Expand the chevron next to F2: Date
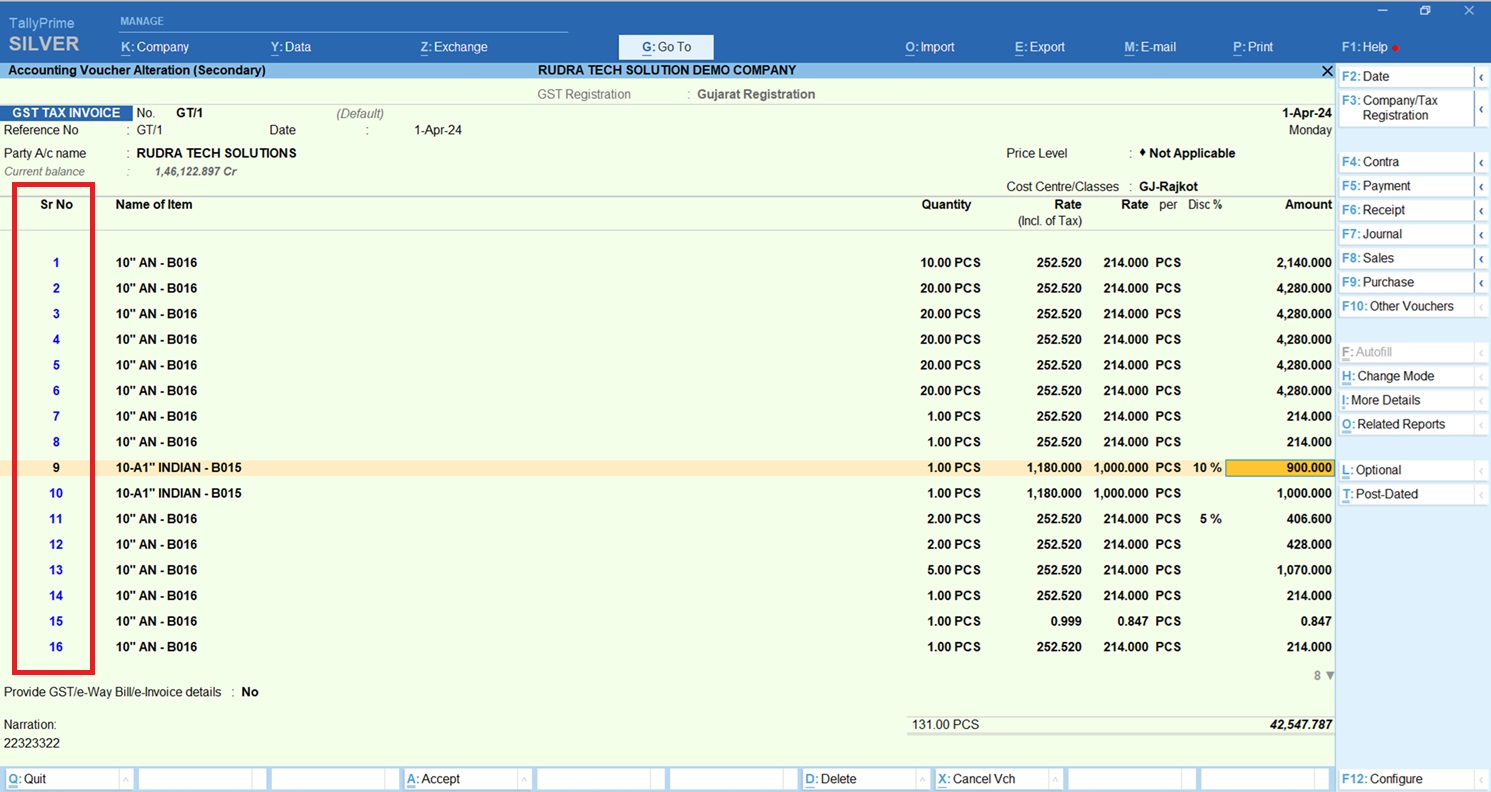 coord(1480,77)
